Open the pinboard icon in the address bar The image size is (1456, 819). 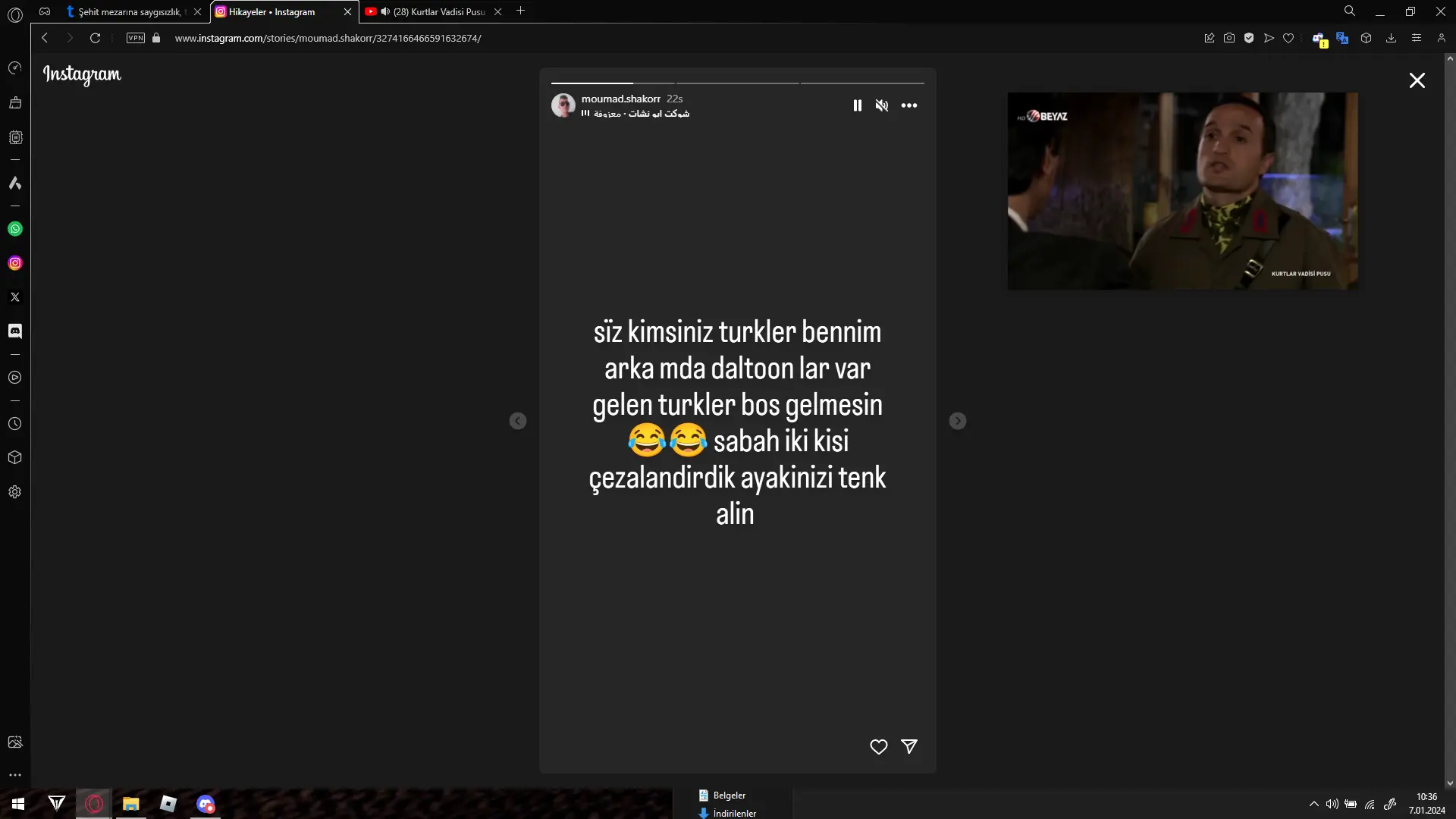click(1210, 38)
